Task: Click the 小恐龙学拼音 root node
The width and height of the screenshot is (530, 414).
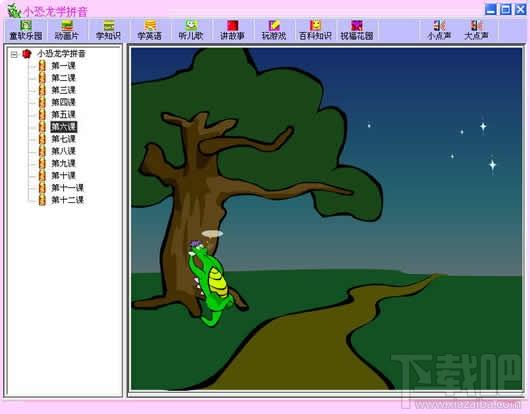Action: [x=61, y=53]
